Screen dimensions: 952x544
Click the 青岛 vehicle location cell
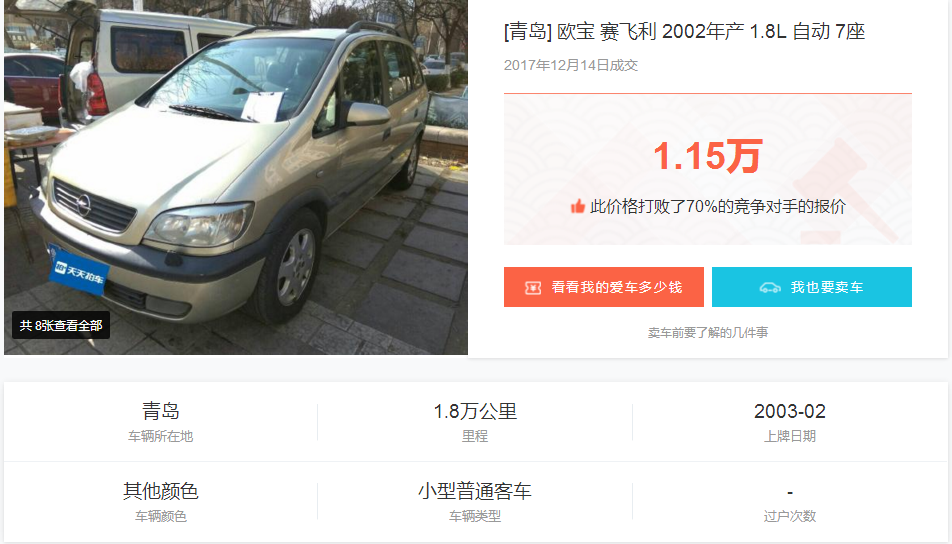(160, 421)
